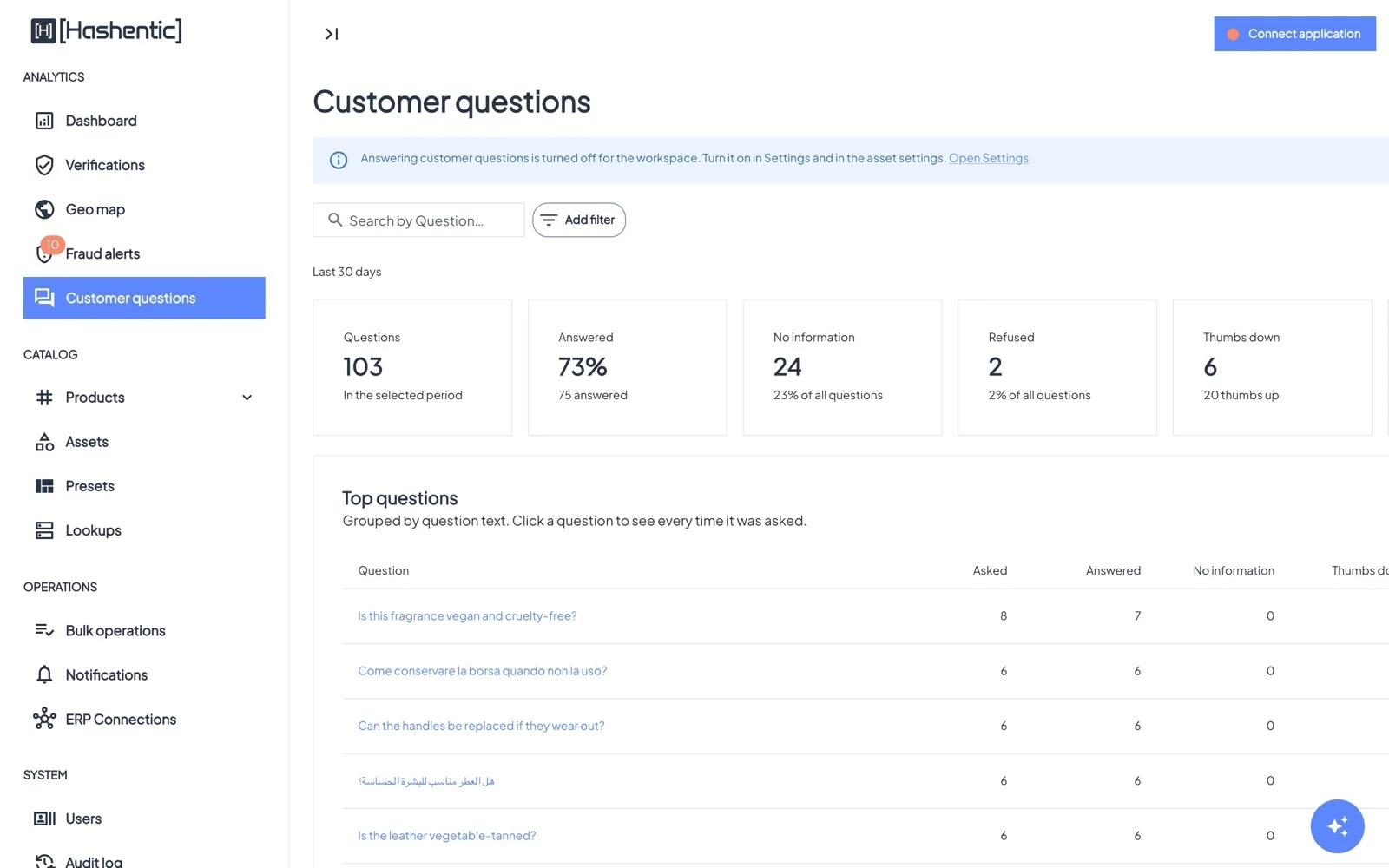
Task: Click the Products hash icon
Action: point(44,398)
